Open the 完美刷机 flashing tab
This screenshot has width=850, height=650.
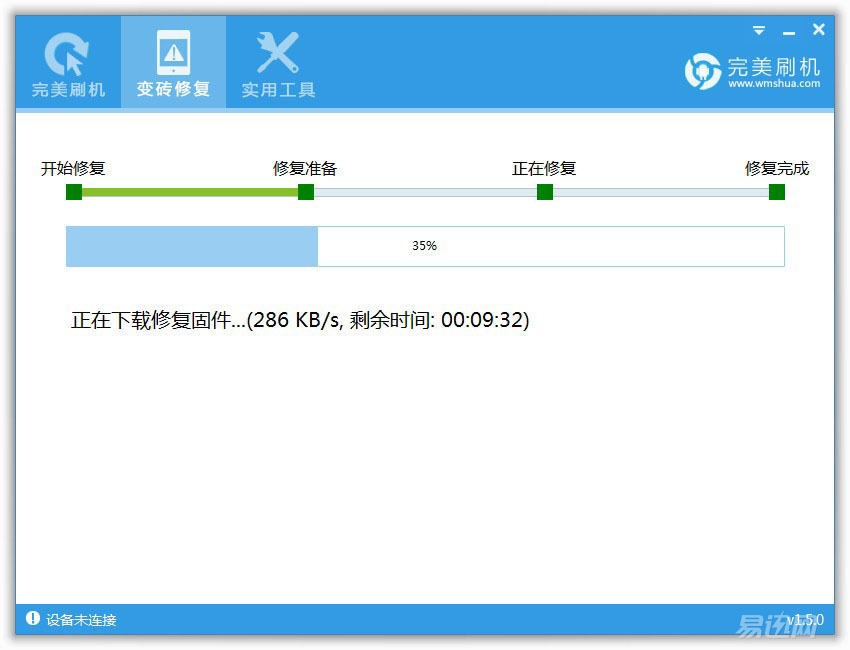[68, 62]
